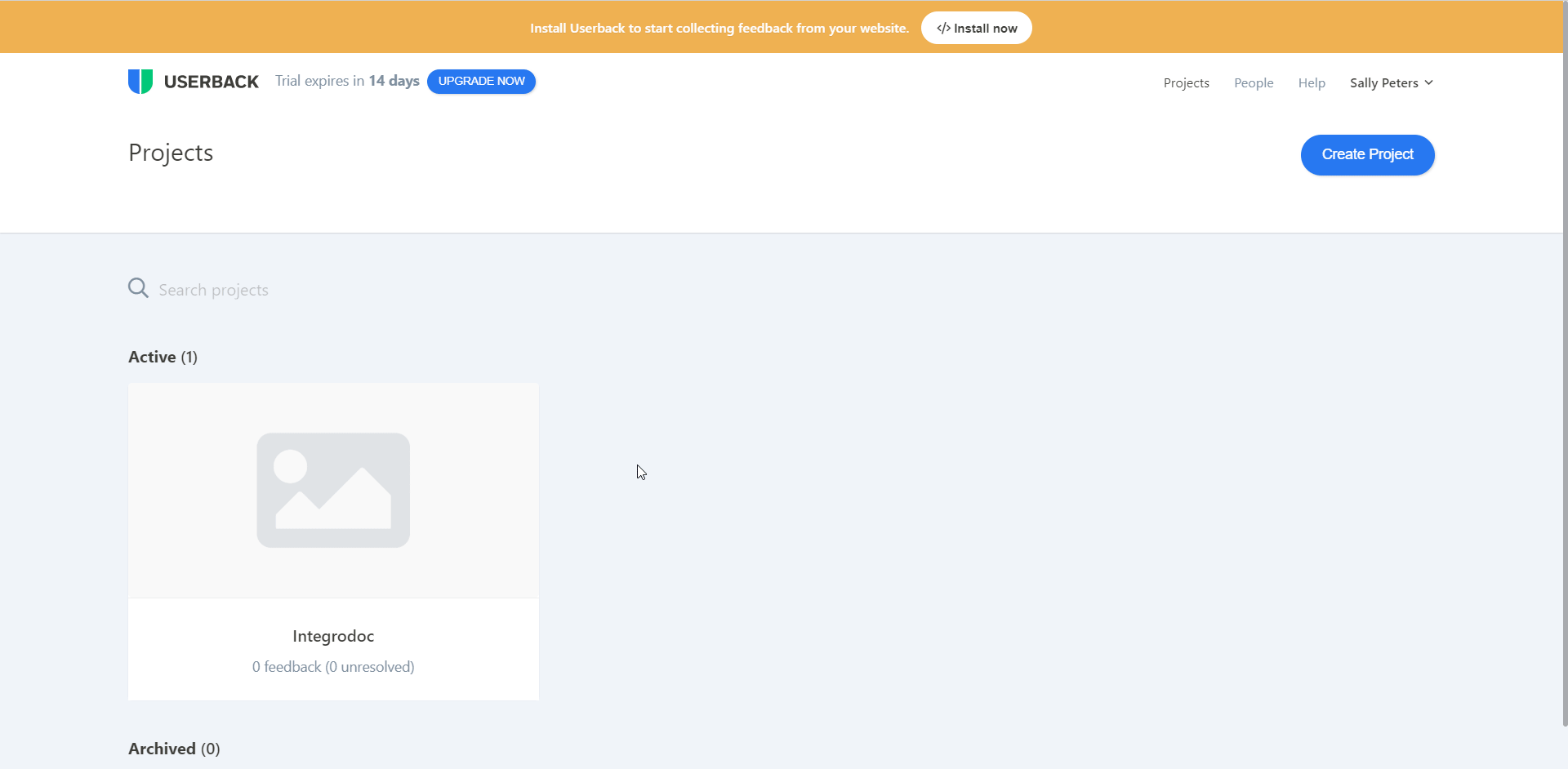Viewport: 1568px width, 769px height.
Task: Click the 'Active (1)' section heading
Action: coord(163,357)
